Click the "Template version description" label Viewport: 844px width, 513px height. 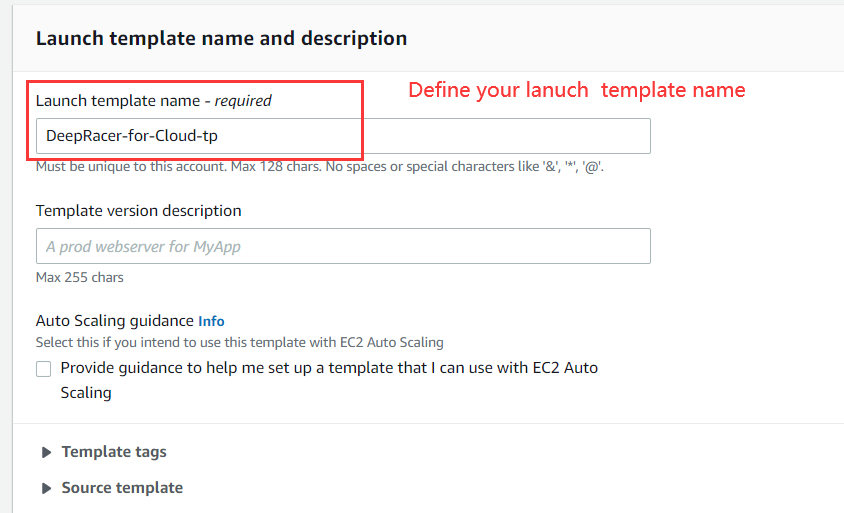pyautogui.click(x=138, y=211)
